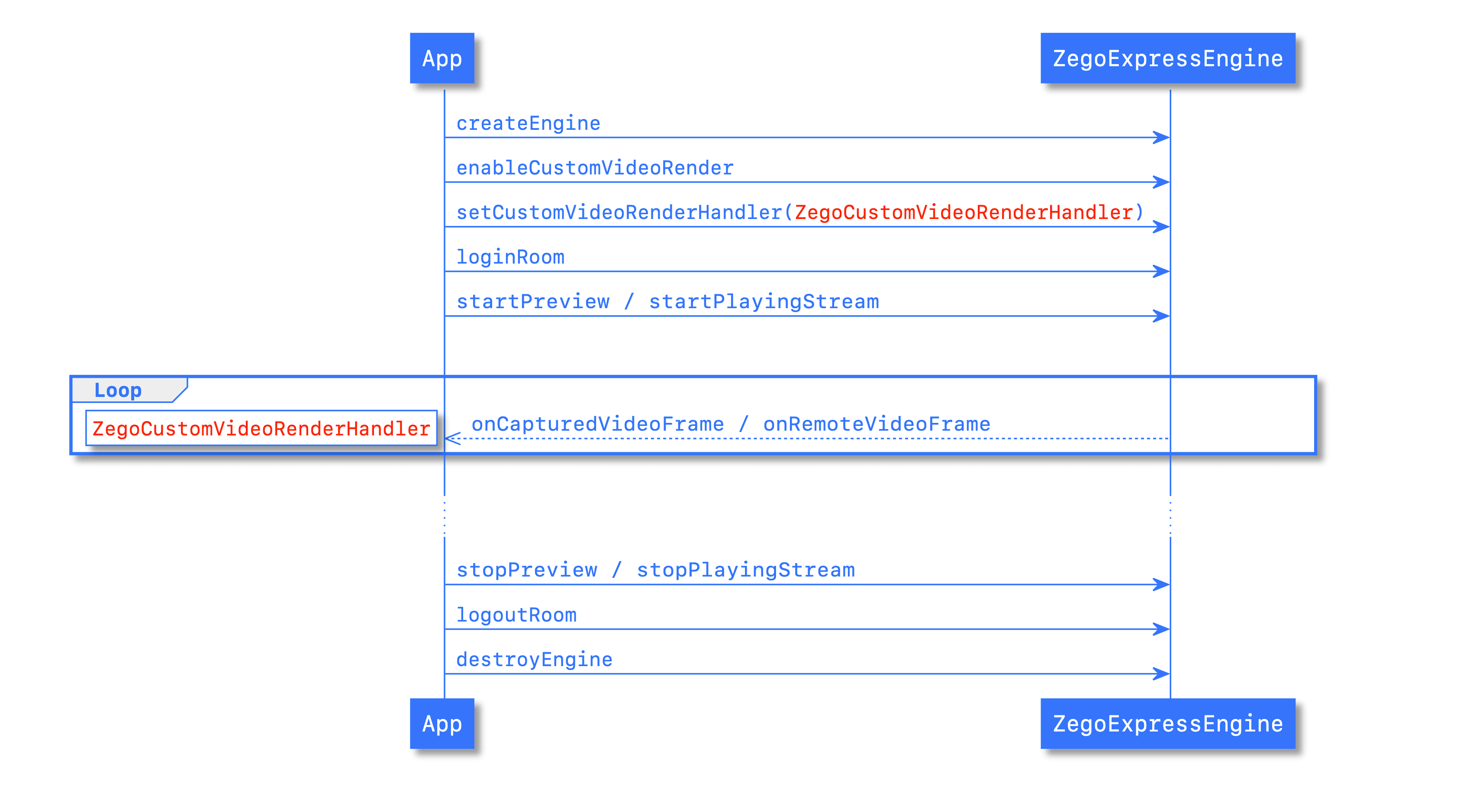Click the destroyEngine message label

[x=533, y=660]
